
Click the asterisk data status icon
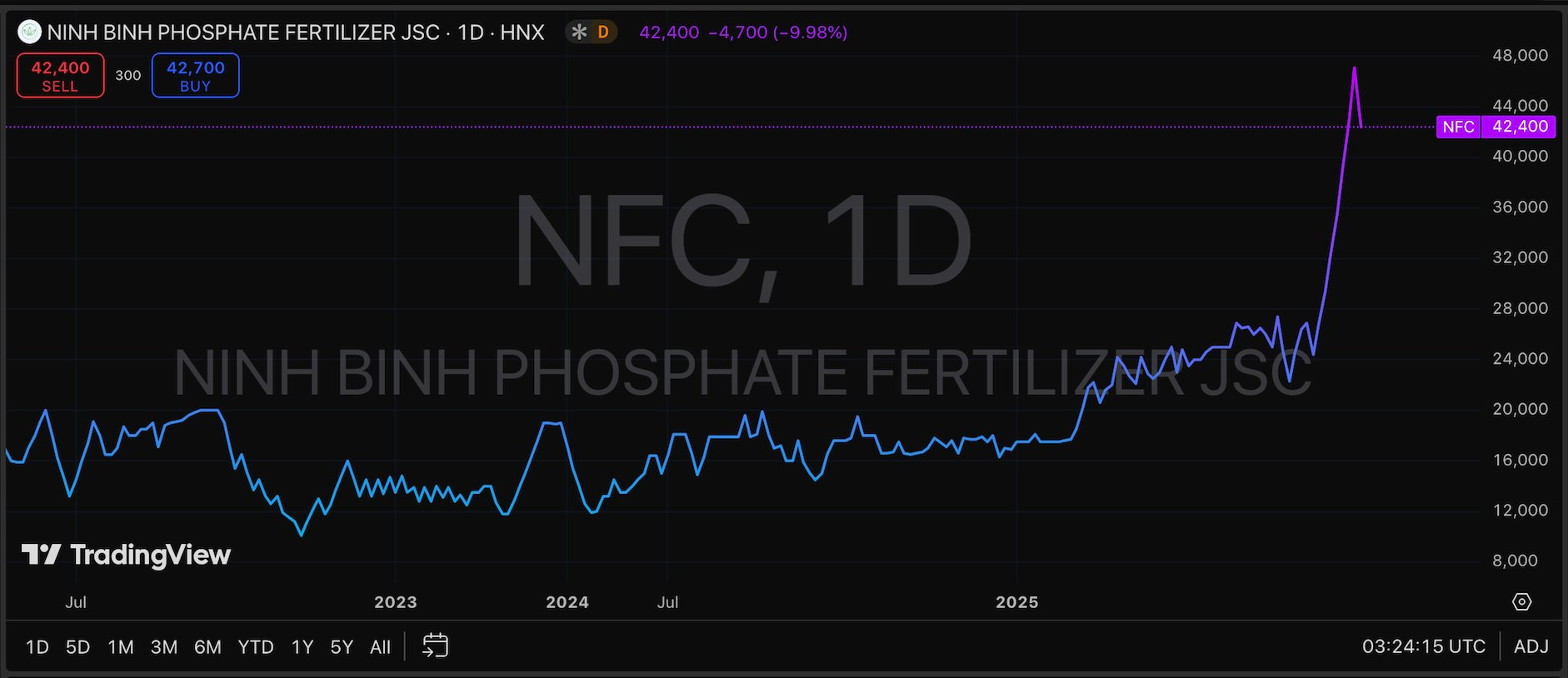(x=579, y=32)
